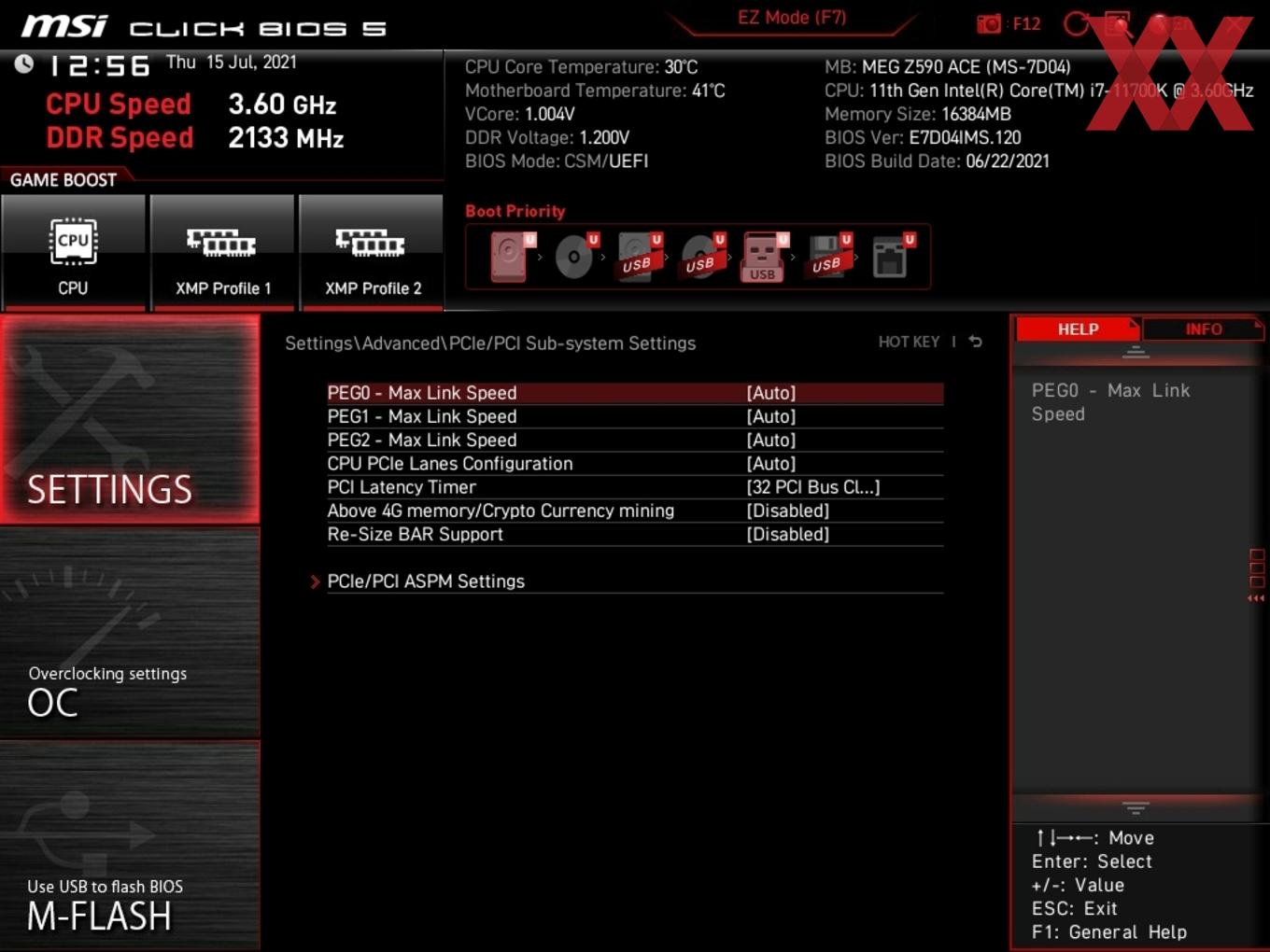The width and height of the screenshot is (1270, 952).
Task: Click the VCore 1.004V reading
Action: pyautogui.click(x=520, y=114)
